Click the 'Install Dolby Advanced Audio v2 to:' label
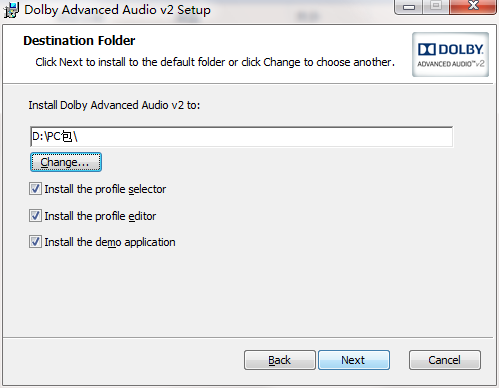 pyautogui.click(x=114, y=105)
